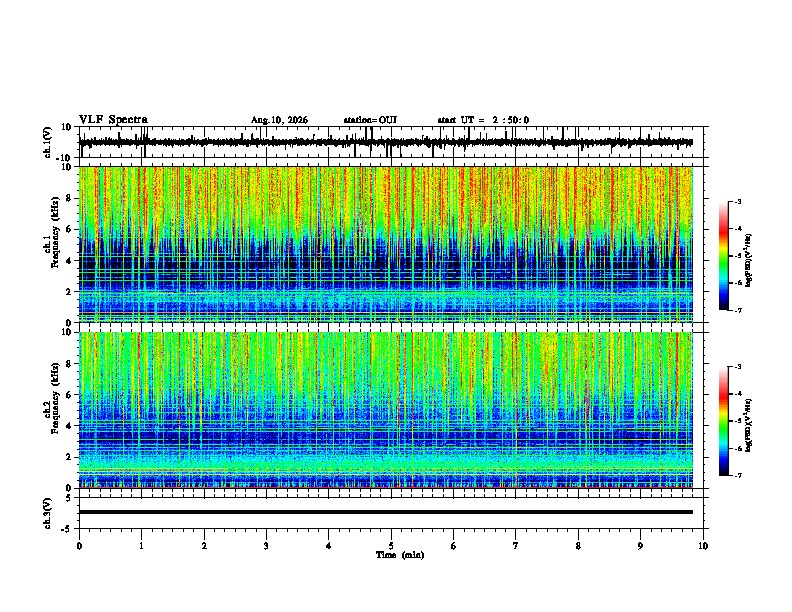Click the date label "Aug.10, 2026"
Viewport: 792px width, 612px height.
coord(279,120)
